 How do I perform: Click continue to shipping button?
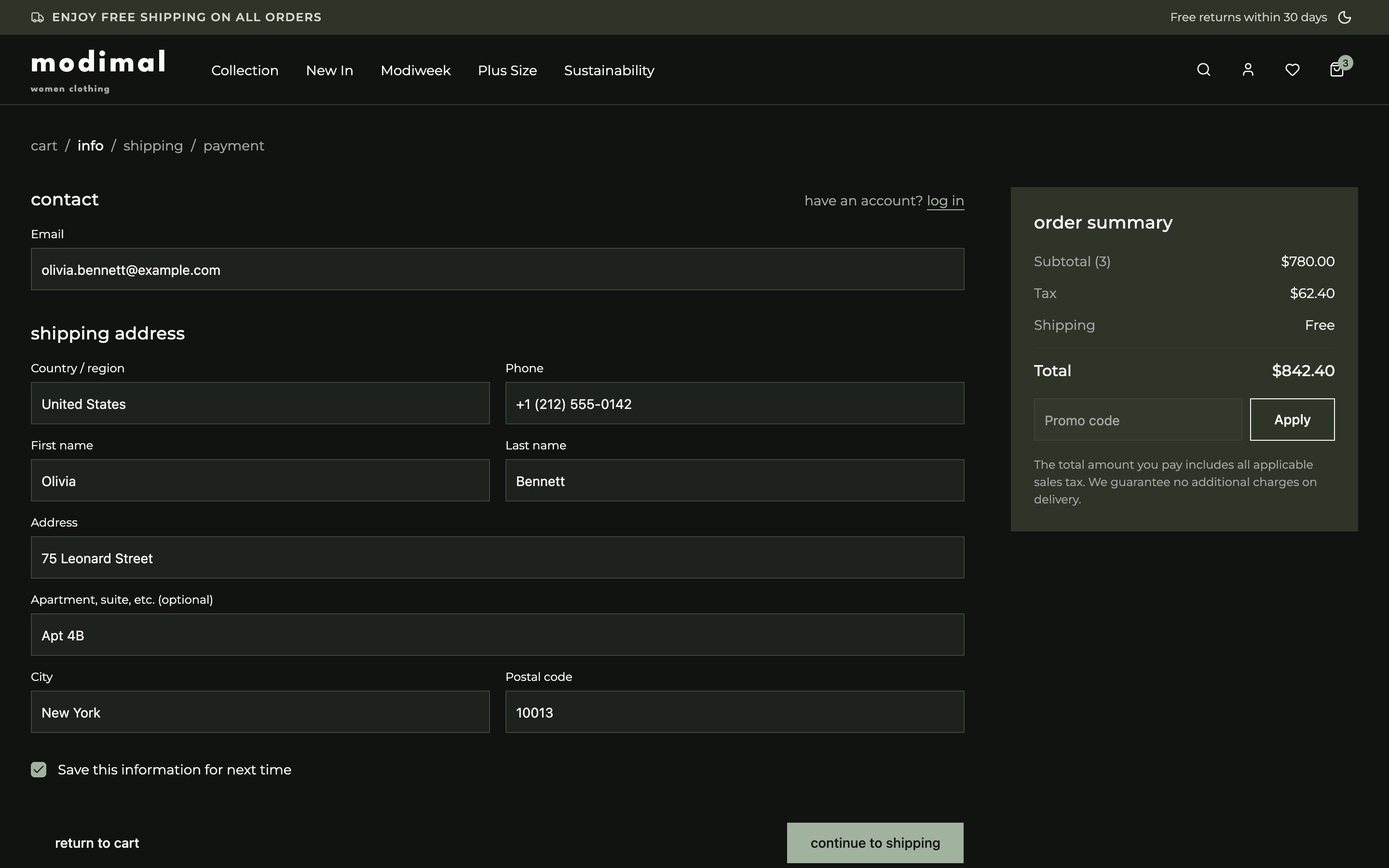point(875,843)
